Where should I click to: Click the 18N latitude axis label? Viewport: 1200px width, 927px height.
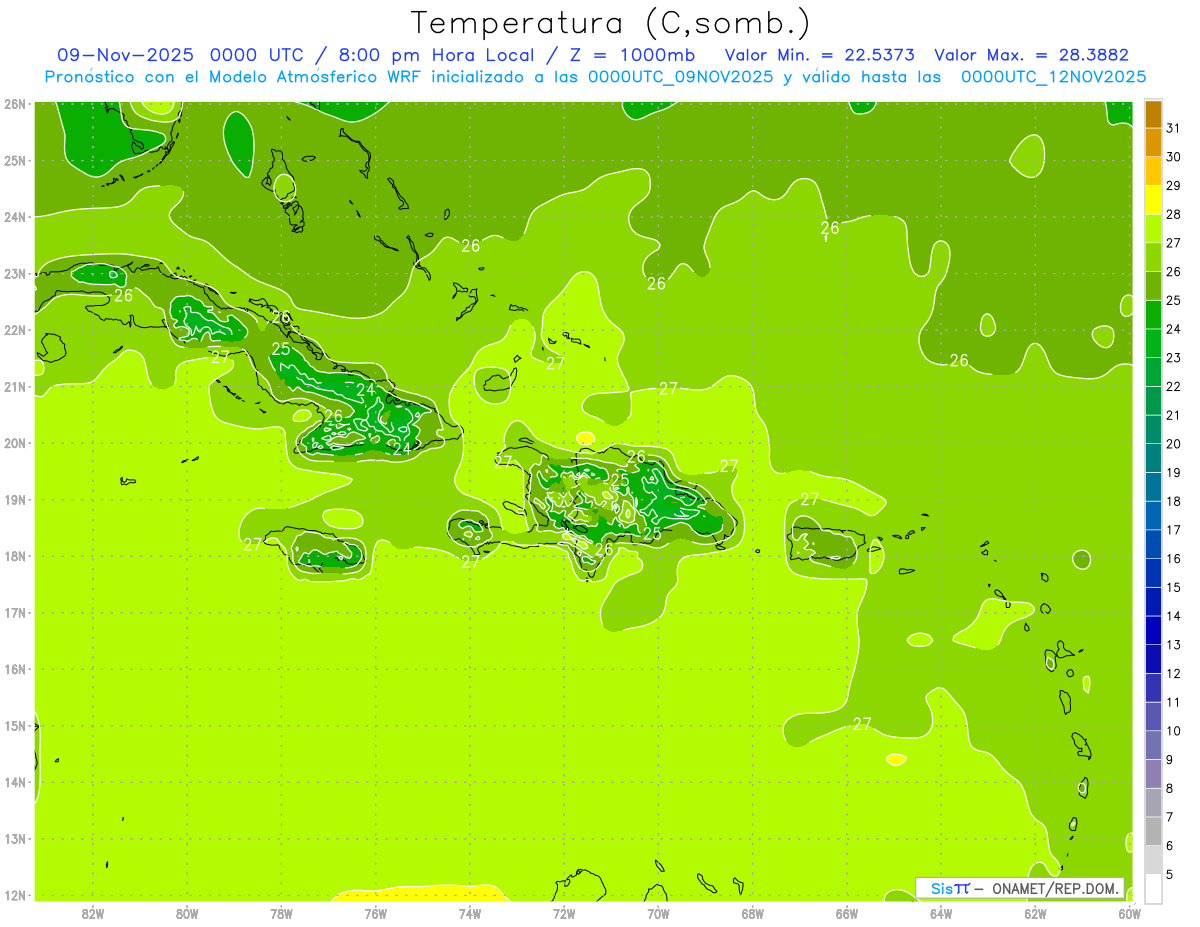[x=15, y=556]
